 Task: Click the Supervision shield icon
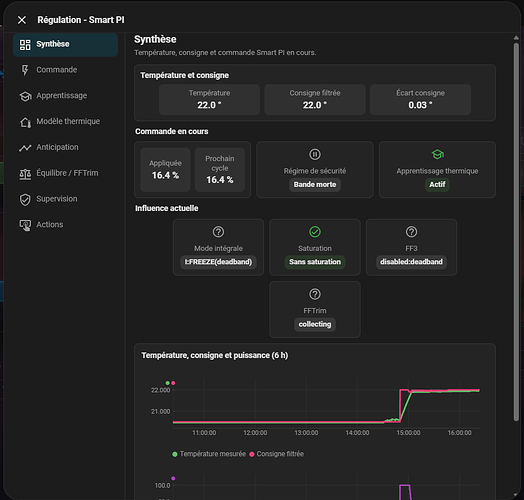tap(25, 200)
